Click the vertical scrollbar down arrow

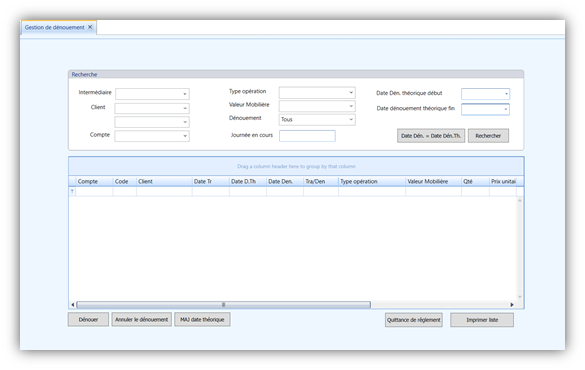[x=520, y=297]
